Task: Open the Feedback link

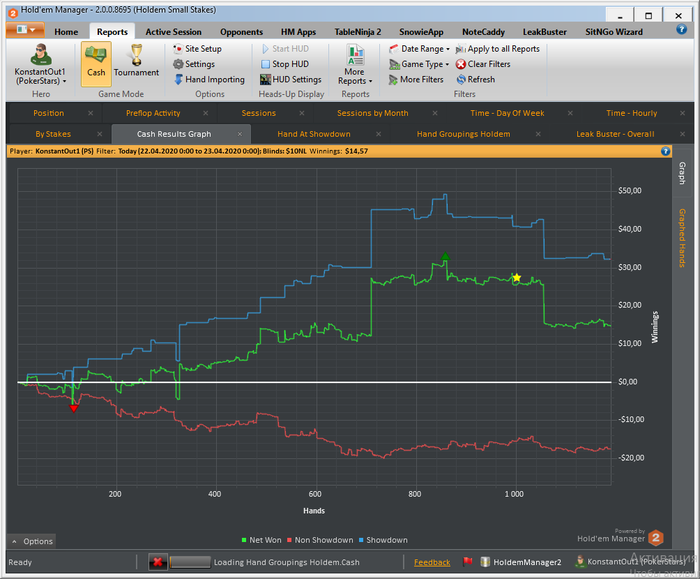Action: (x=432, y=562)
